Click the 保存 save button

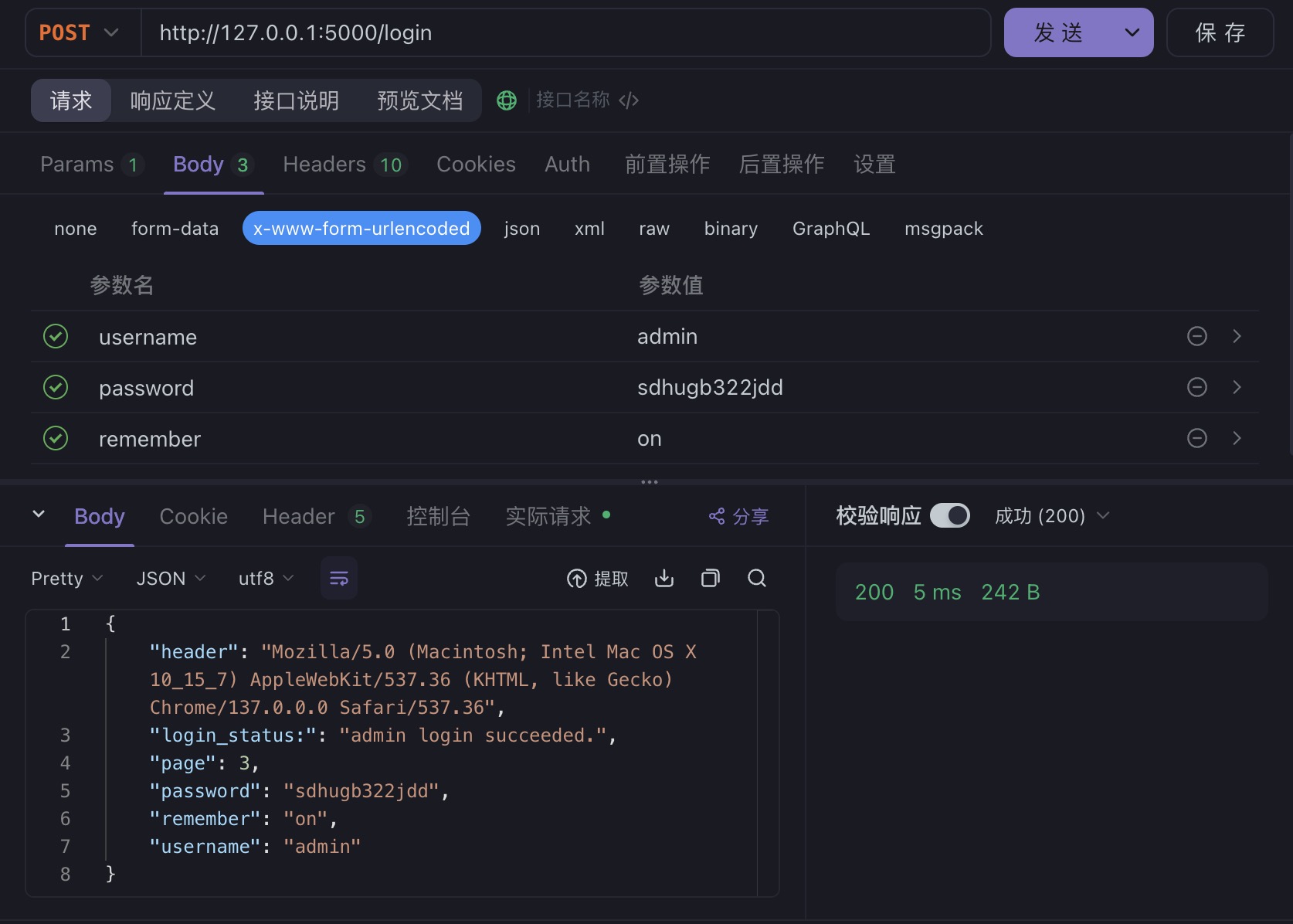pyautogui.click(x=1219, y=32)
